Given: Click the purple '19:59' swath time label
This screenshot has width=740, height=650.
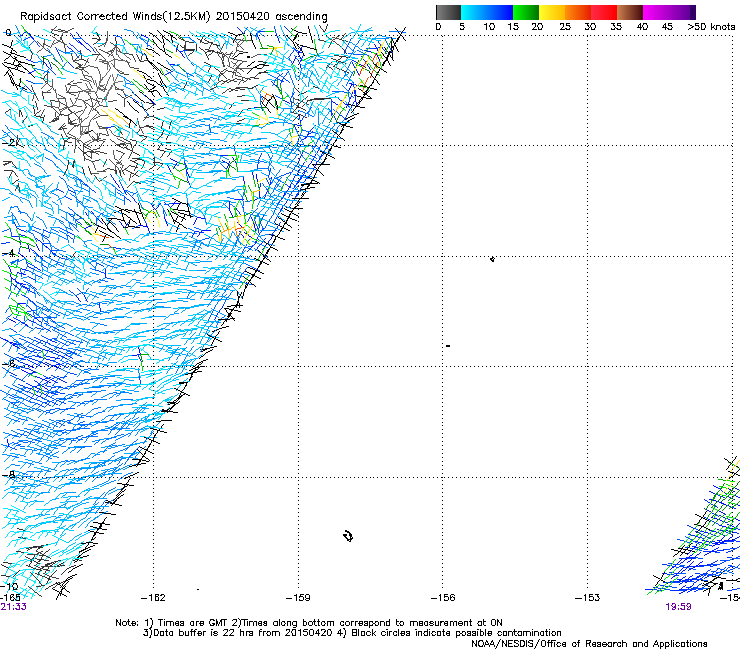Looking at the screenshot, I should (x=678, y=607).
